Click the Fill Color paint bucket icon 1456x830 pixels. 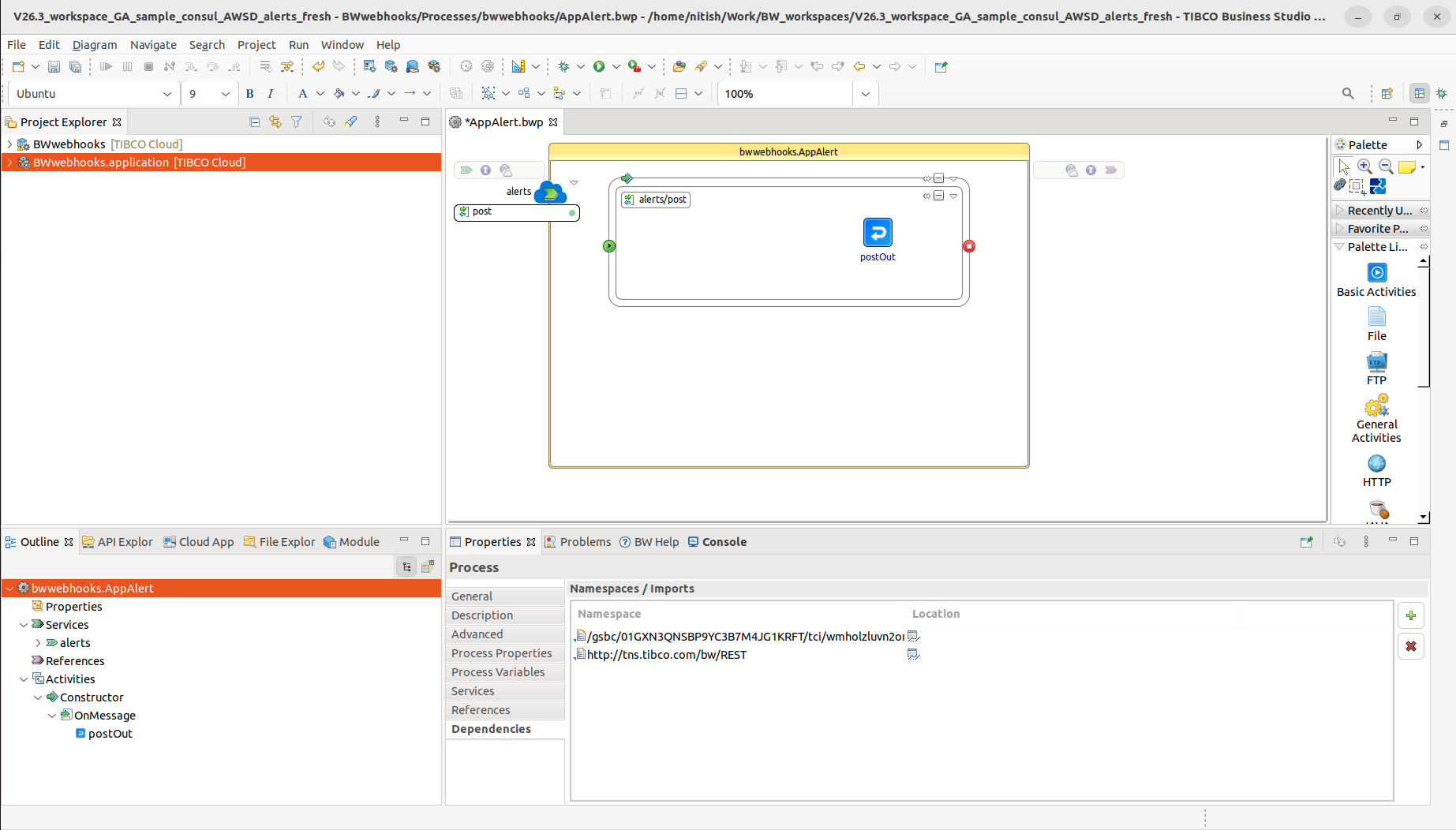click(x=339, y=94)
